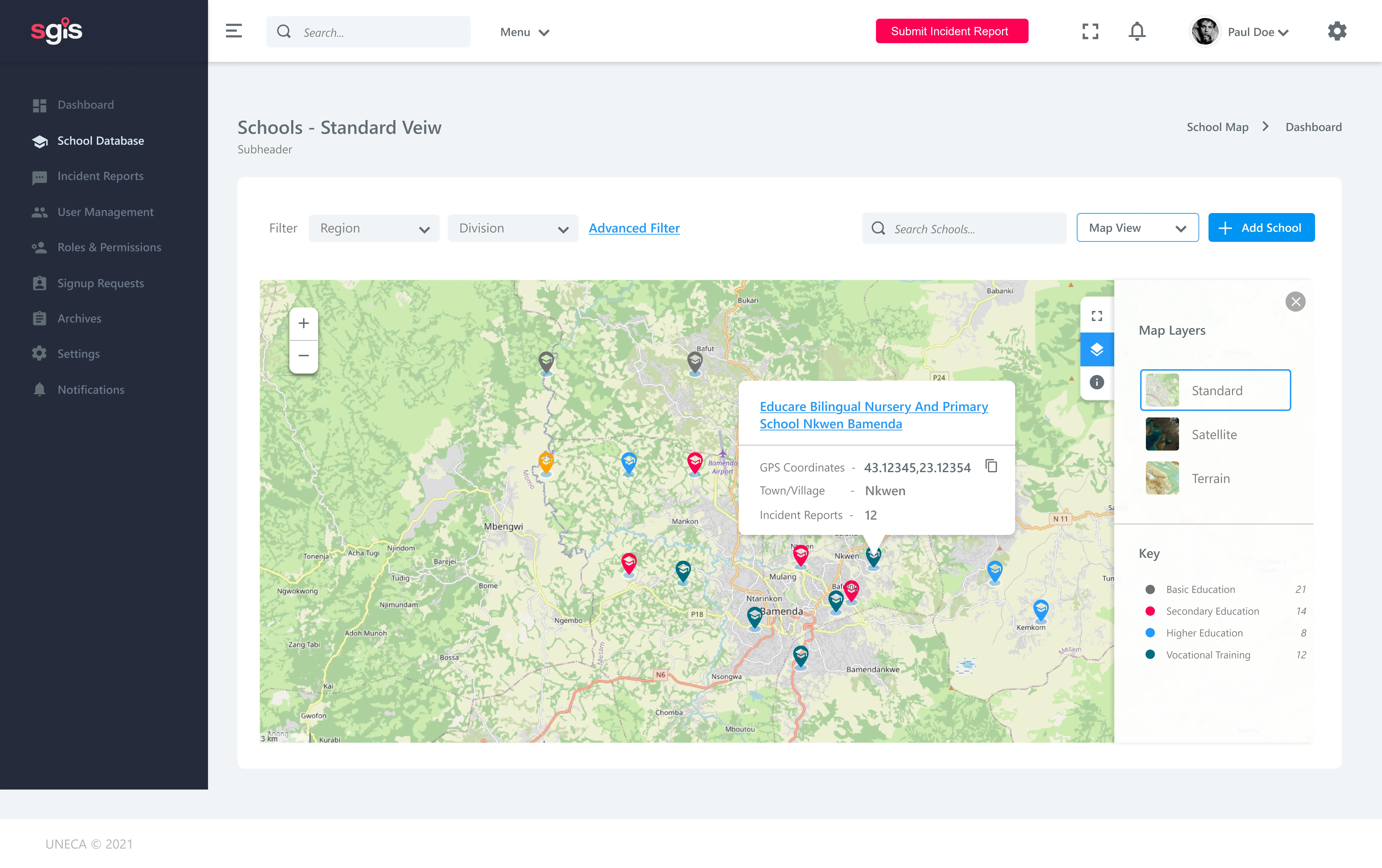Show map info icon
The width and height of the screenshot is (1382, 868).
pyautogui.click(x=1097, y=382)
